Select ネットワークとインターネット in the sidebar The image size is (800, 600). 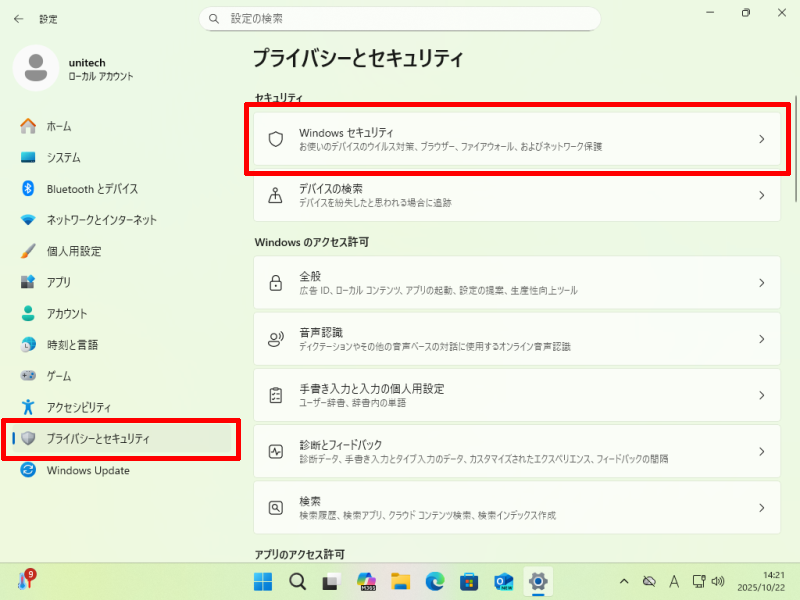(101, 220)
